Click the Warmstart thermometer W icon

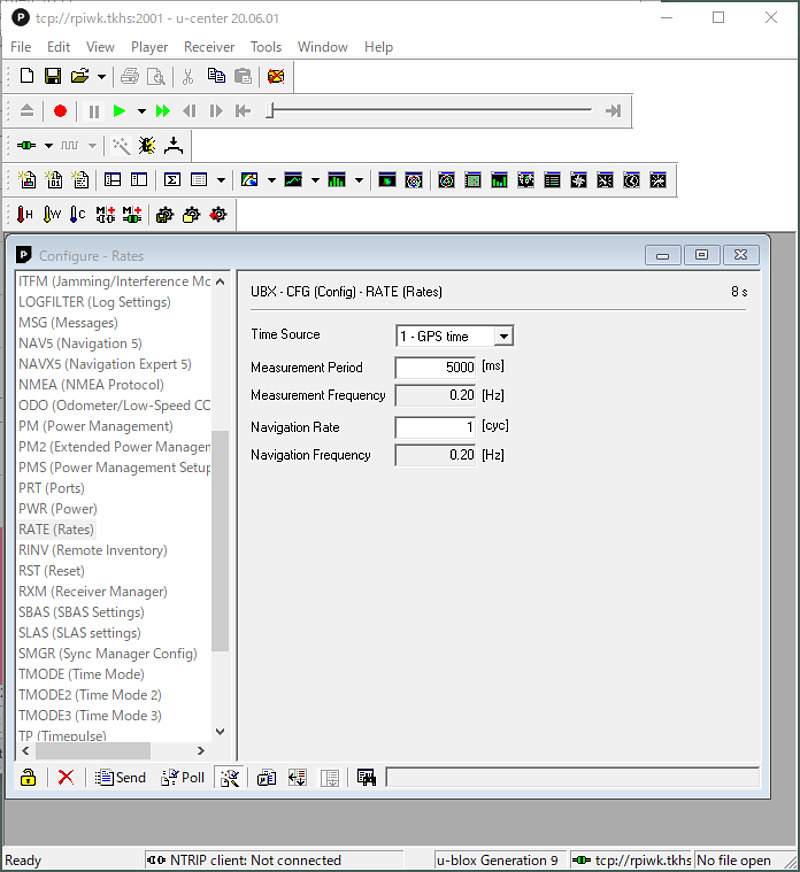coord(51,214)
